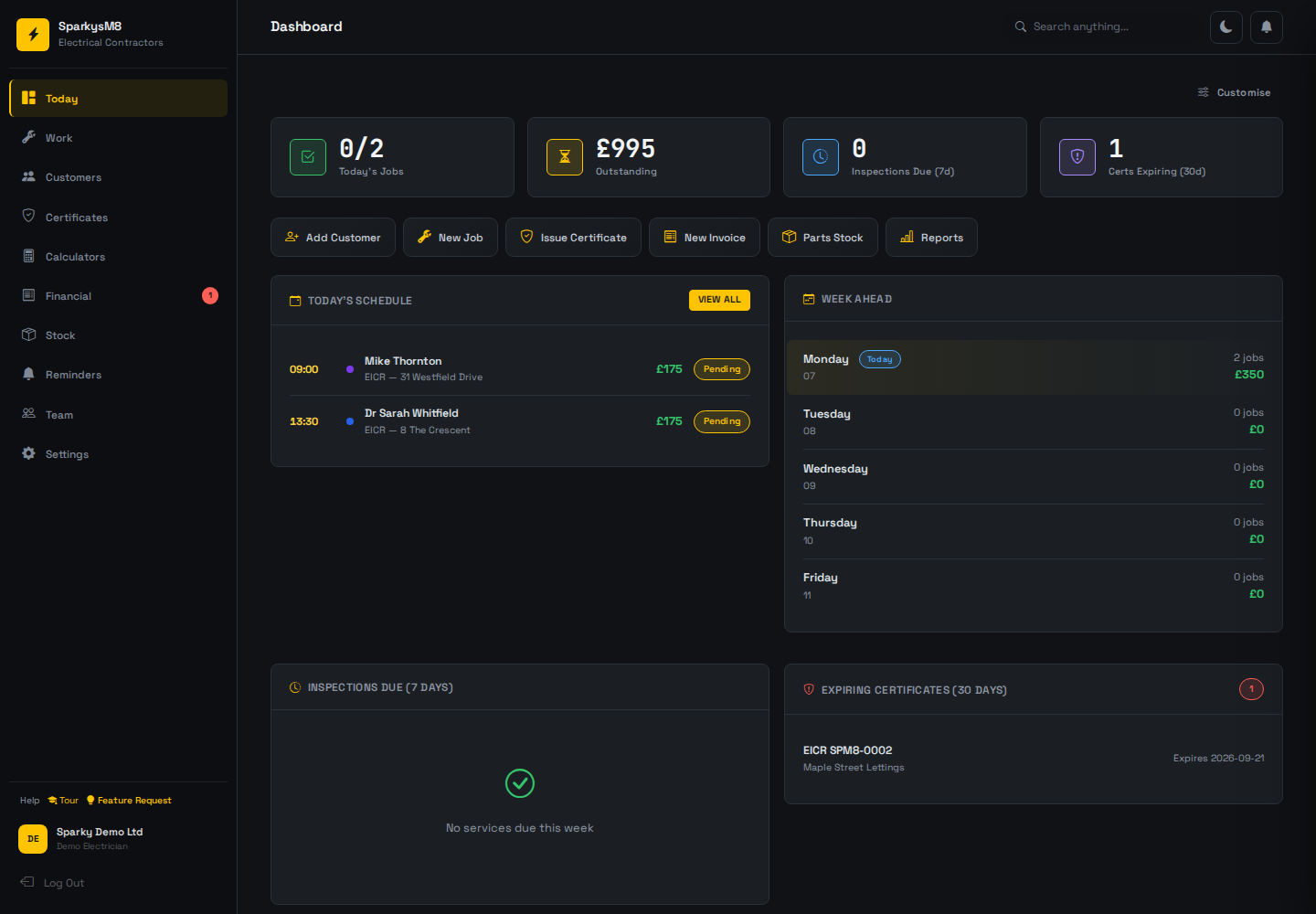Open the Stock page
Screen dimensions: 1316x914
[x=119, y=335]
